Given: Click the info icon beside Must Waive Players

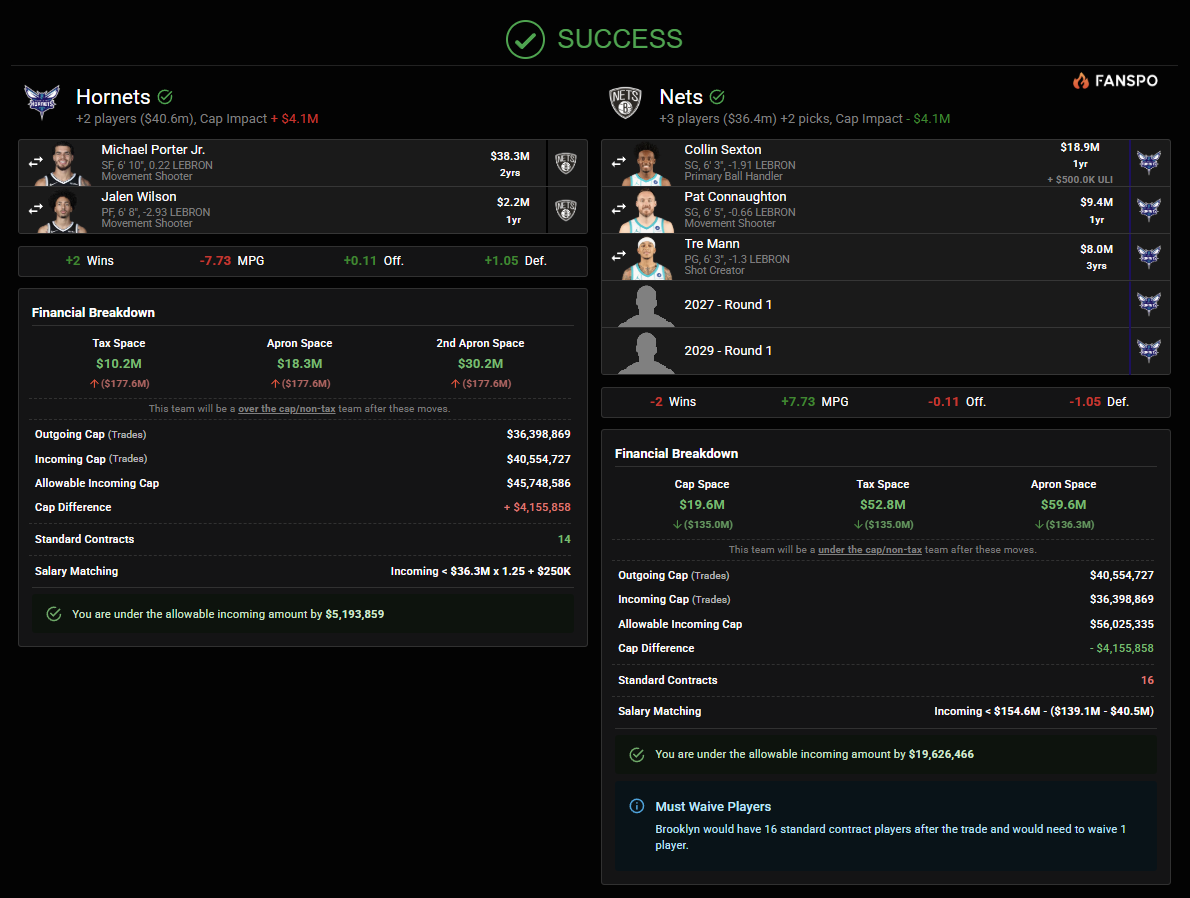Looking at the screenshot, I should tap(637, 806).
